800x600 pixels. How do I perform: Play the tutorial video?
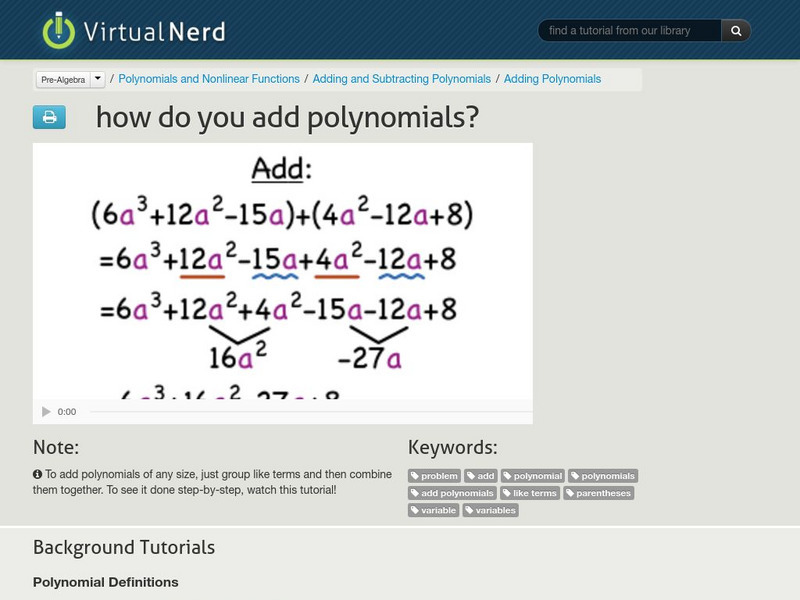pyautogui.click(x=45, y=410)
